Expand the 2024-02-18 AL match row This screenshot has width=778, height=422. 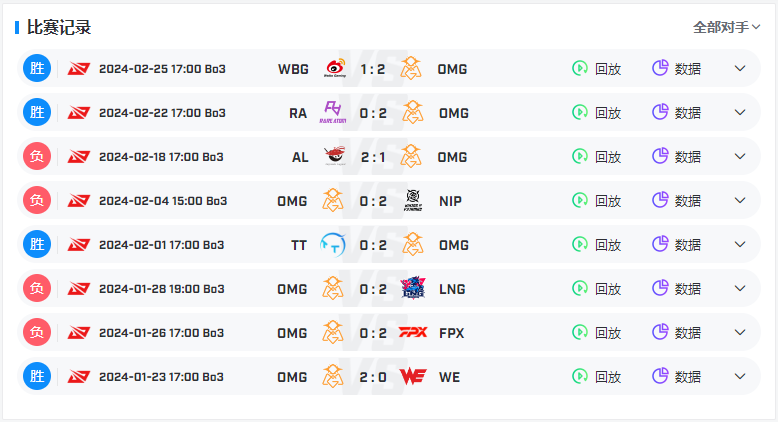click(740, 156)
